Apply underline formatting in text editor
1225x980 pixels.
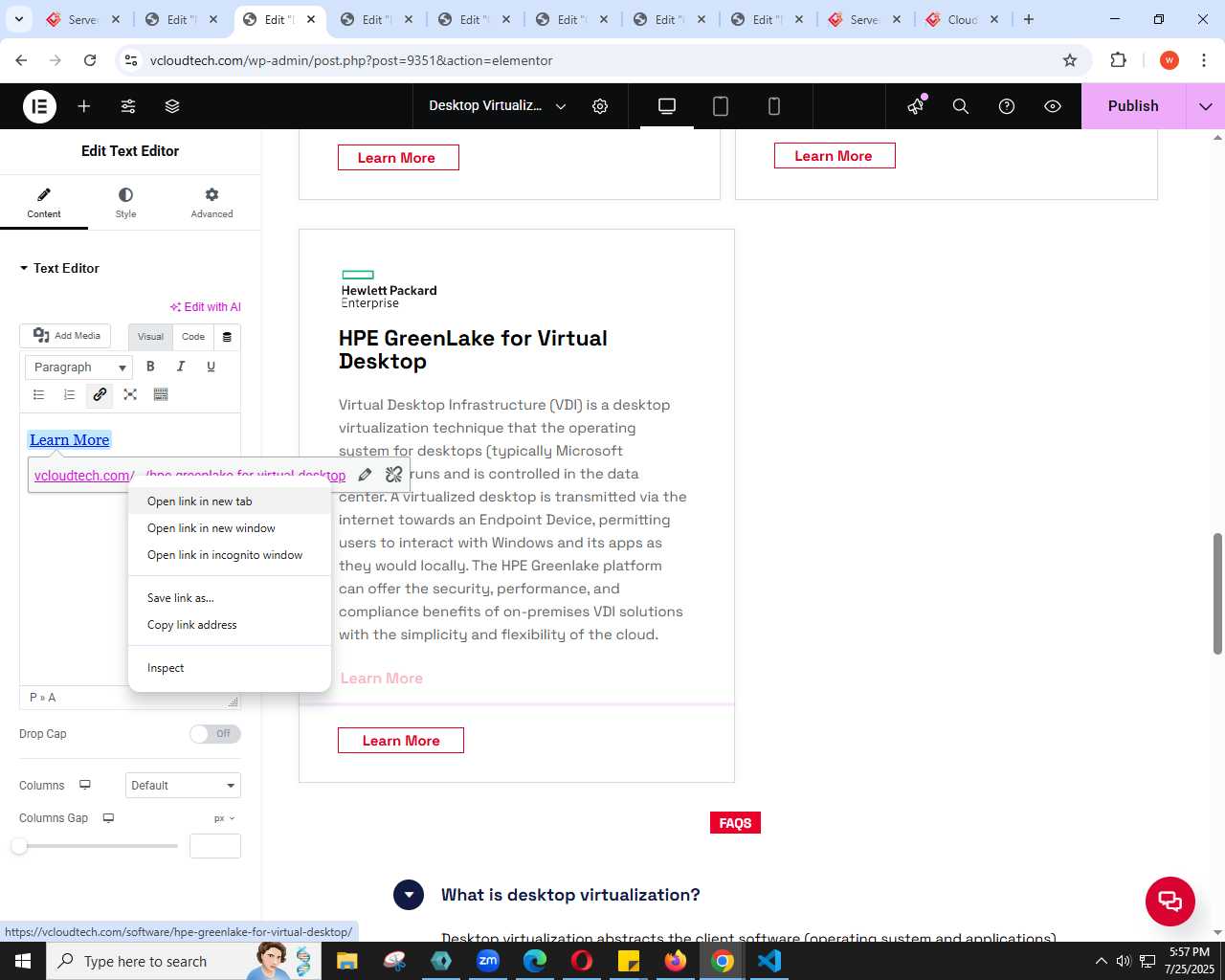[212, 367]
